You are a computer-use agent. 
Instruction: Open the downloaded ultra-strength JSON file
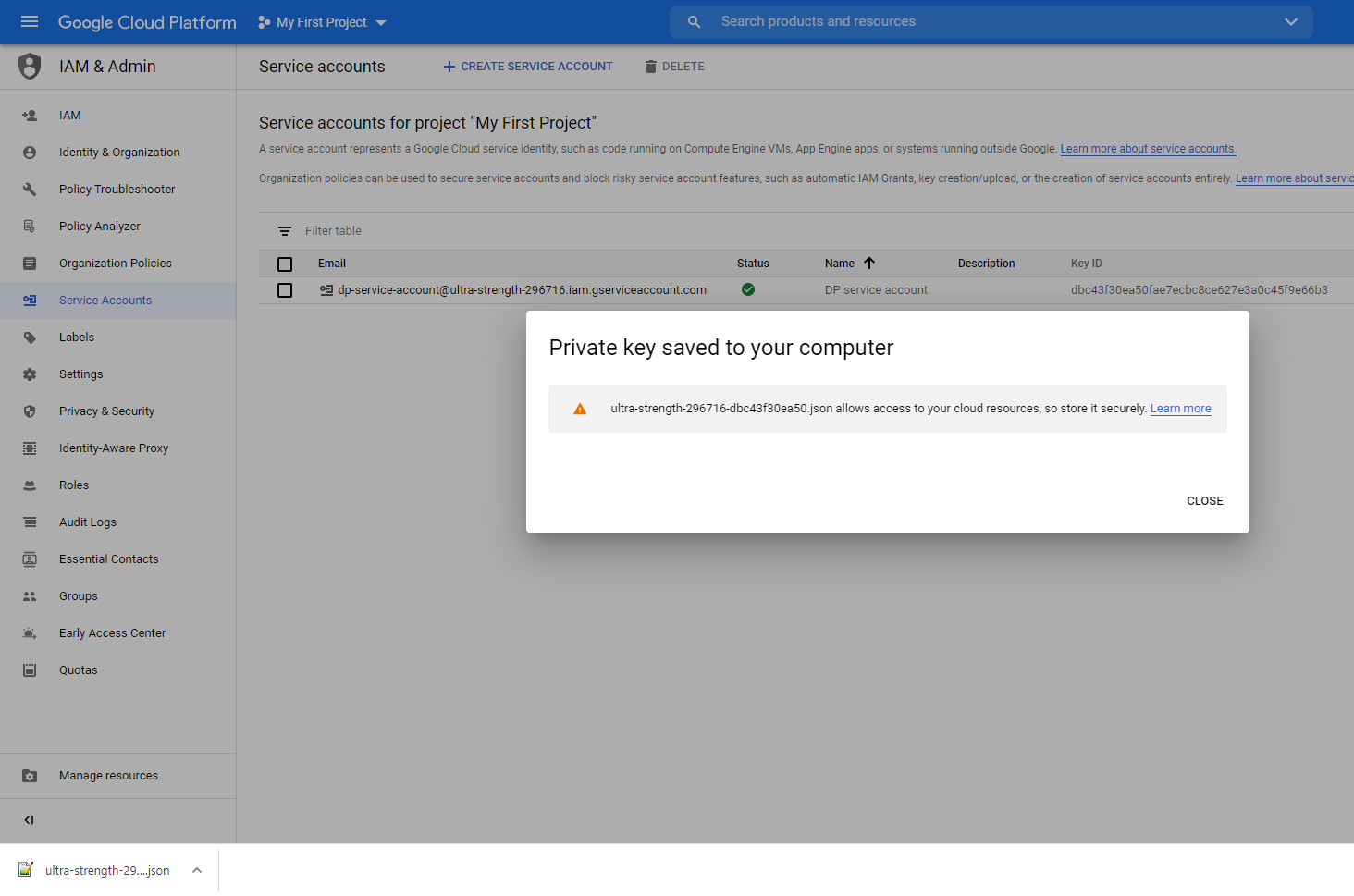point(107,870)
